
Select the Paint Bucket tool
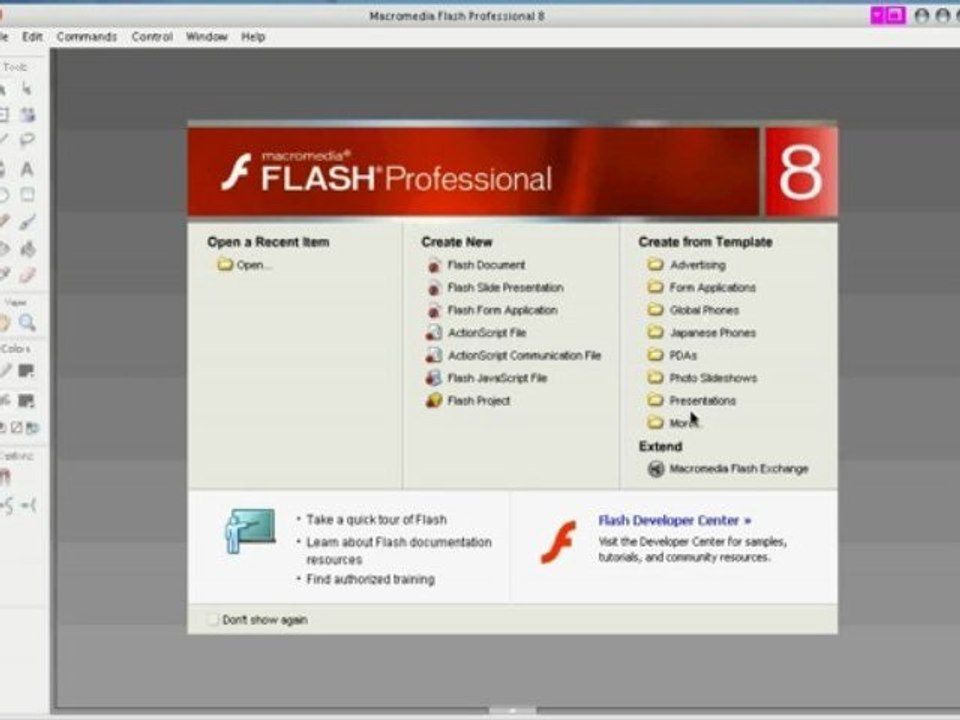[x=27, y=249]
